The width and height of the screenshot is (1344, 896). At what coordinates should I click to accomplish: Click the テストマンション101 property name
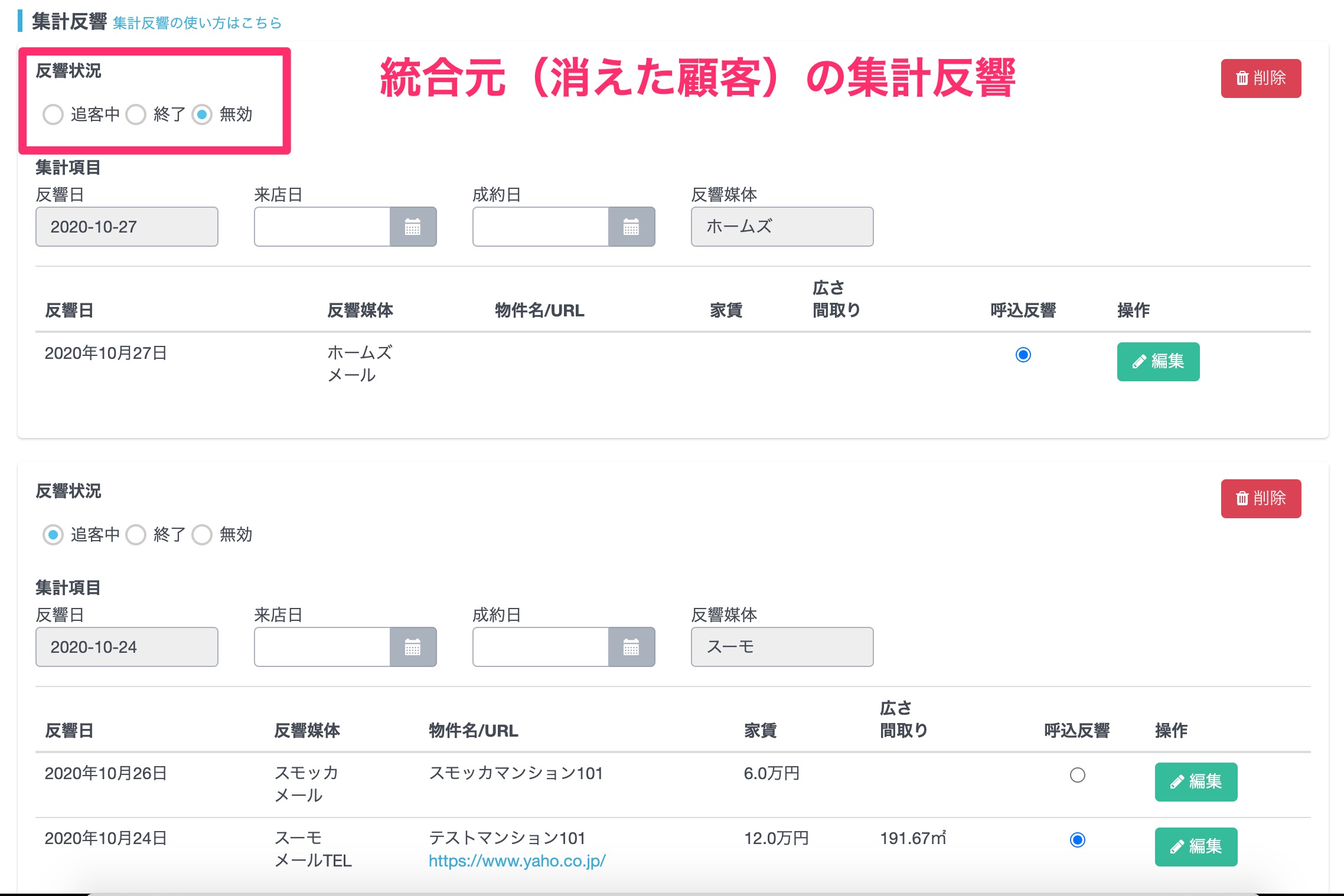coord(507,838)
